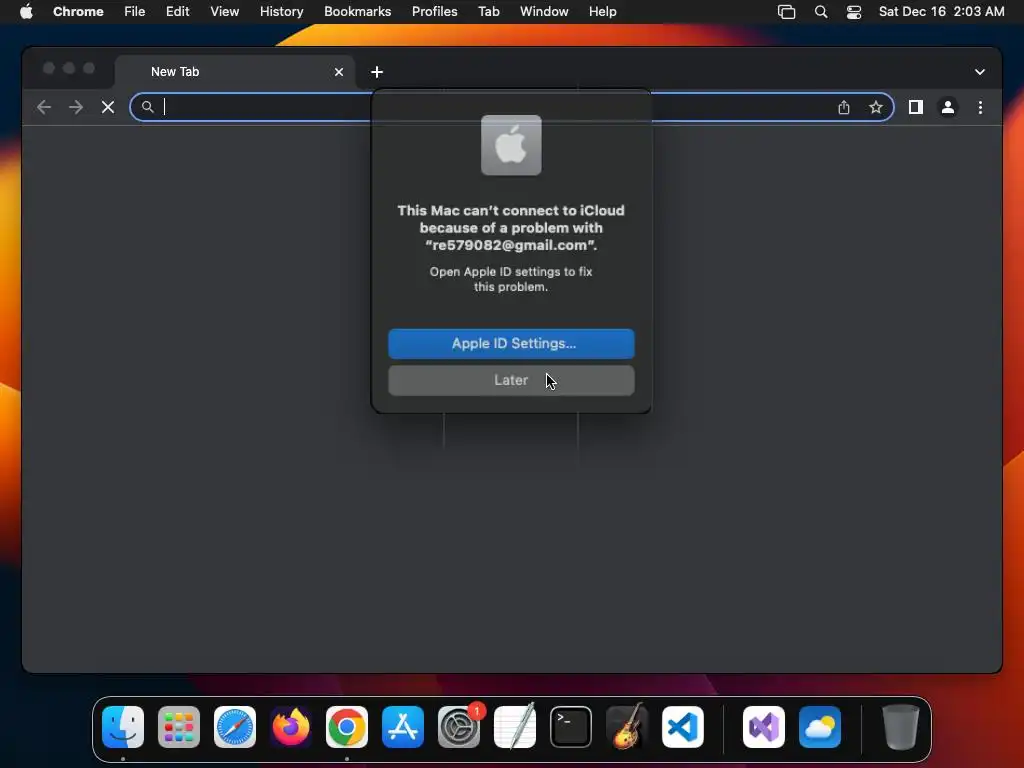
Task: Open the Profiles menu
Action: [434, 12]
